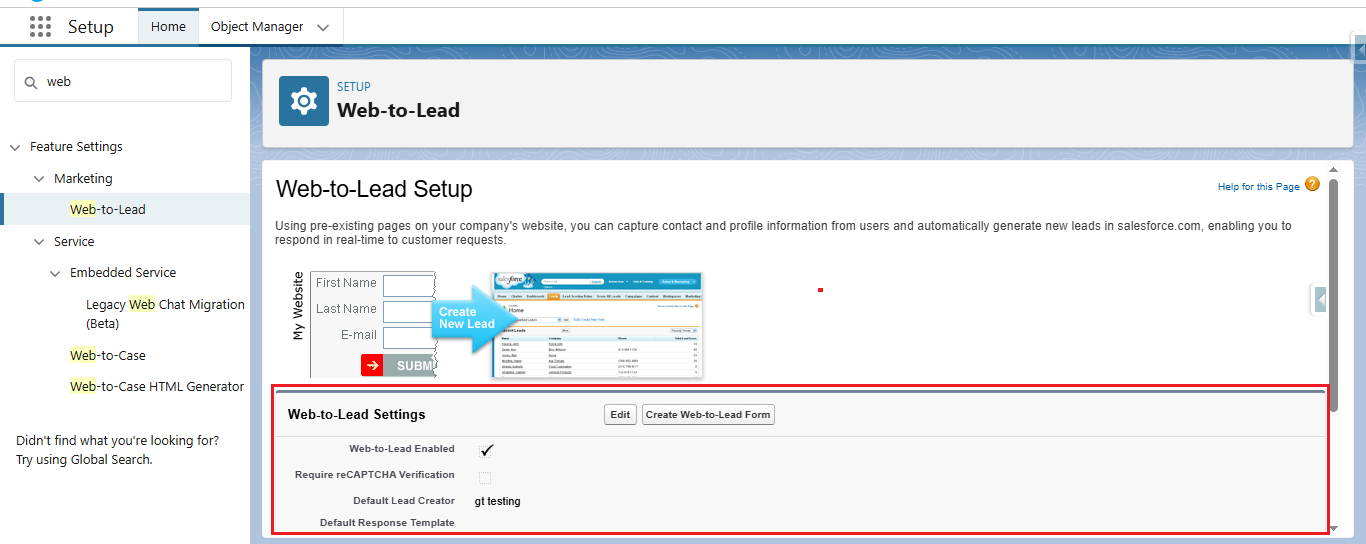Open the Object Manager tab

point(257,27)
